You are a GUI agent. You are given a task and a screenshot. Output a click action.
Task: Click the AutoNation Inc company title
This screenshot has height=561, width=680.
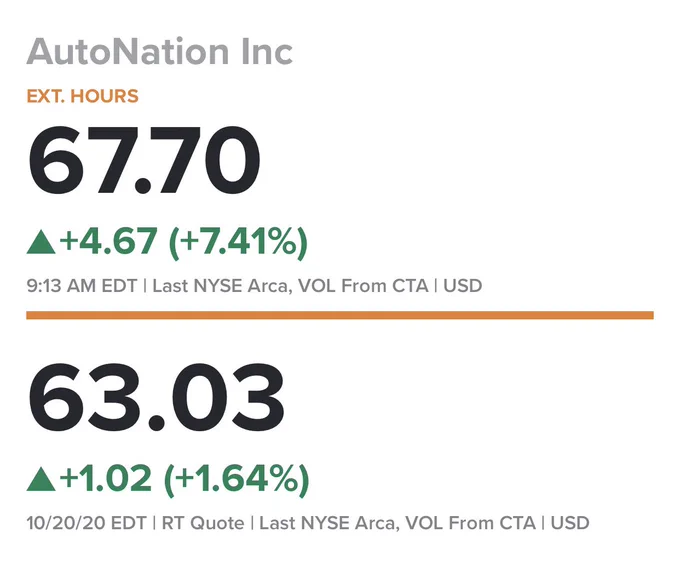point(160,52)
